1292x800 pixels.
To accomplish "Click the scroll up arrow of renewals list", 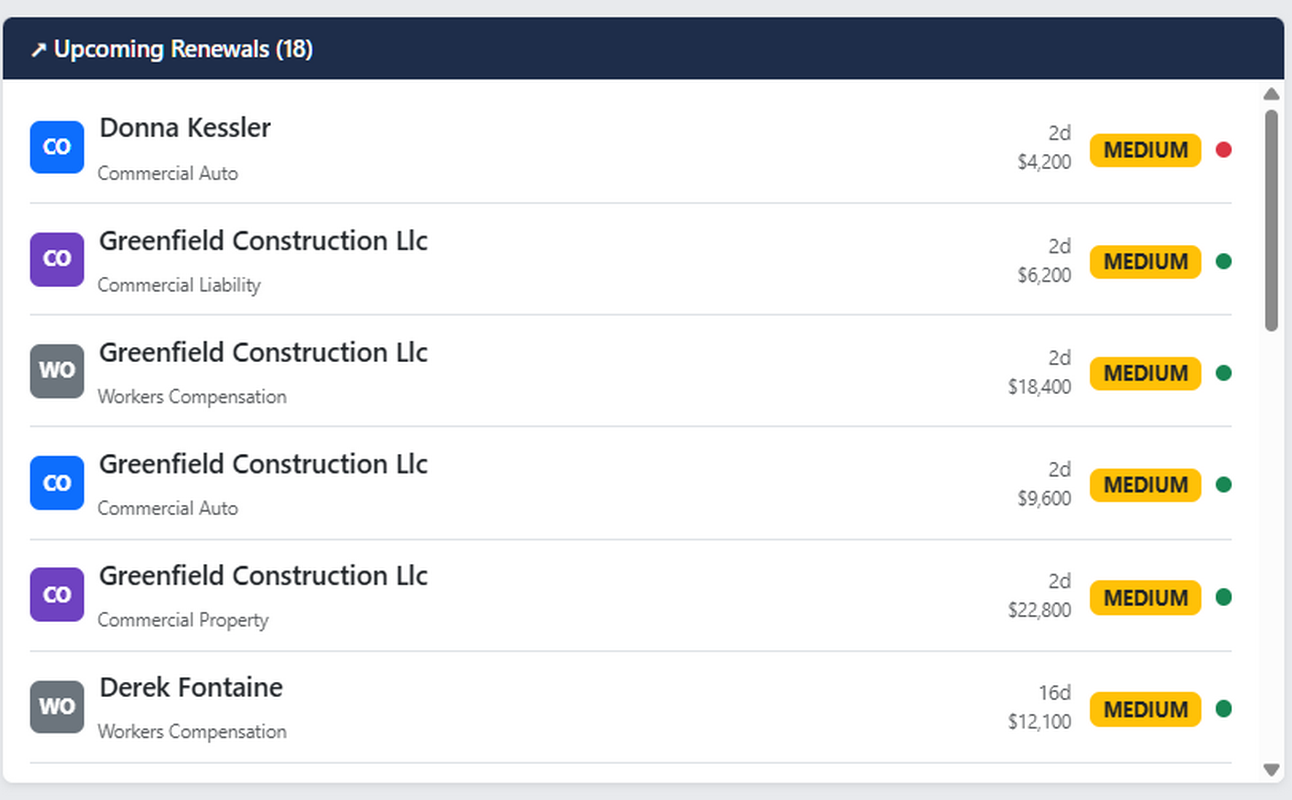I will [x=1271, y=94].
